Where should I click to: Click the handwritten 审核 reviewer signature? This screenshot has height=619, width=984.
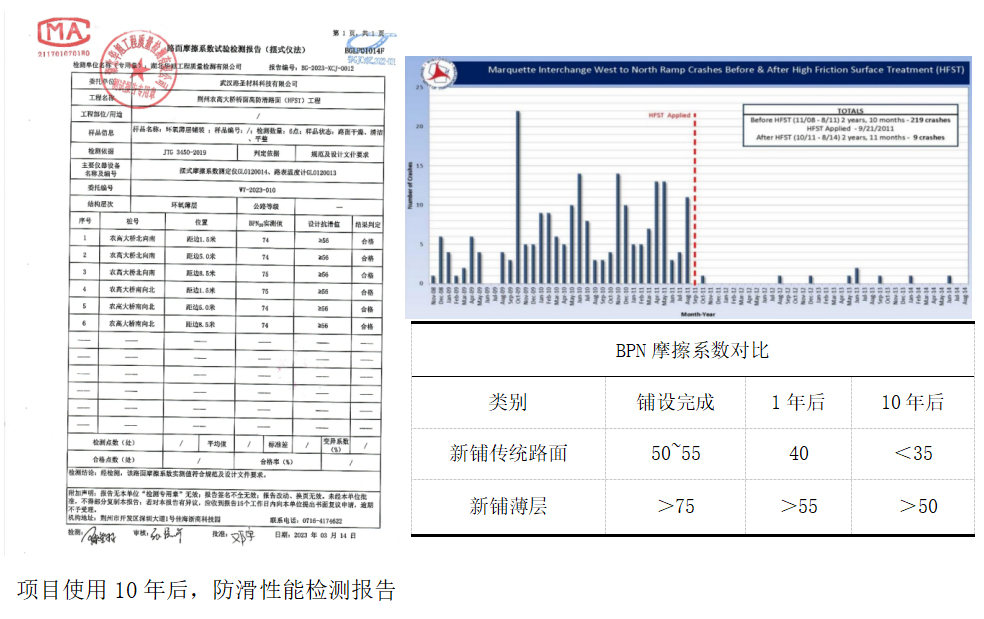pyautogui.click(x=166, y=535)
